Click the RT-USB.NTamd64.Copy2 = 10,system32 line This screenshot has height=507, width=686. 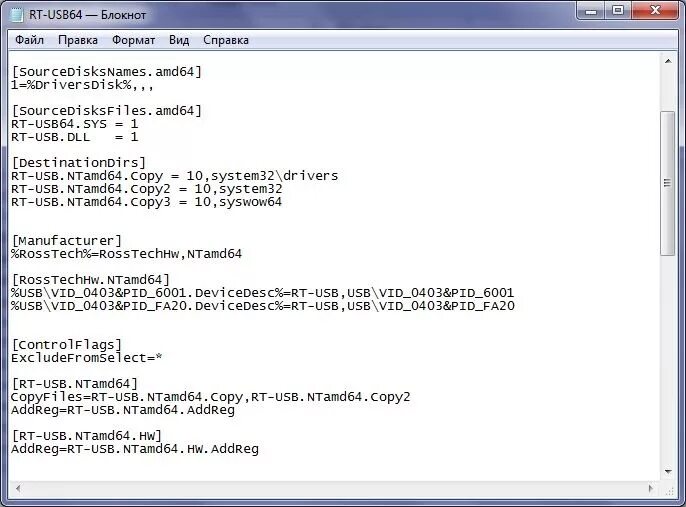[x=147, y=189]
